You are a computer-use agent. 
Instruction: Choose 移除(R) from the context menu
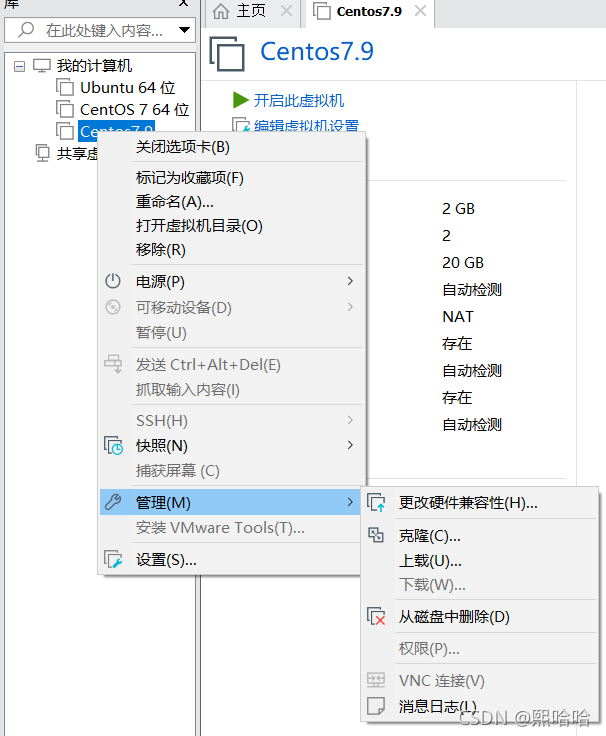(161, 250)
